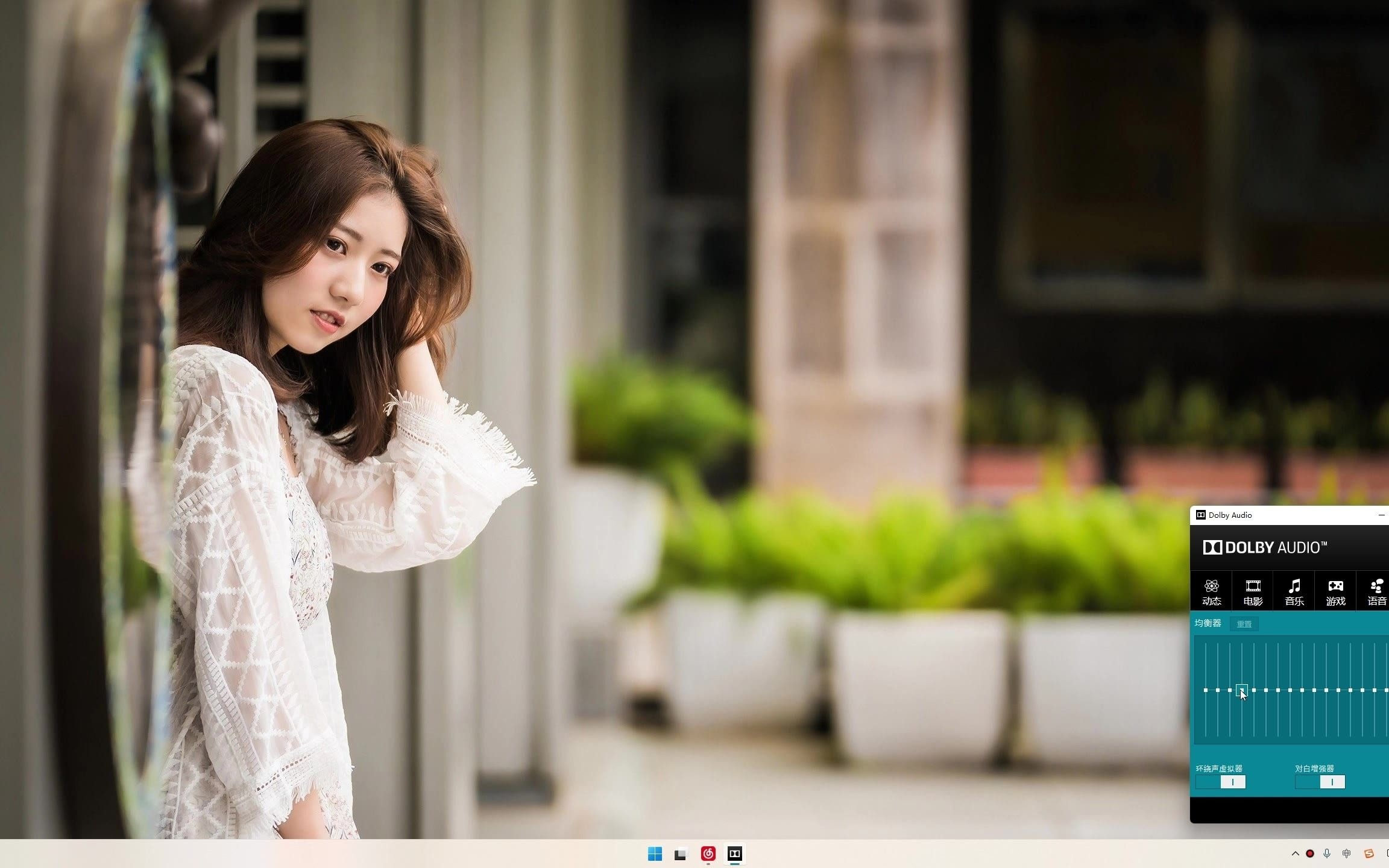Click the 对白增强器 label text
This screenshot has width=1389, height=868.
point(1314,769)
